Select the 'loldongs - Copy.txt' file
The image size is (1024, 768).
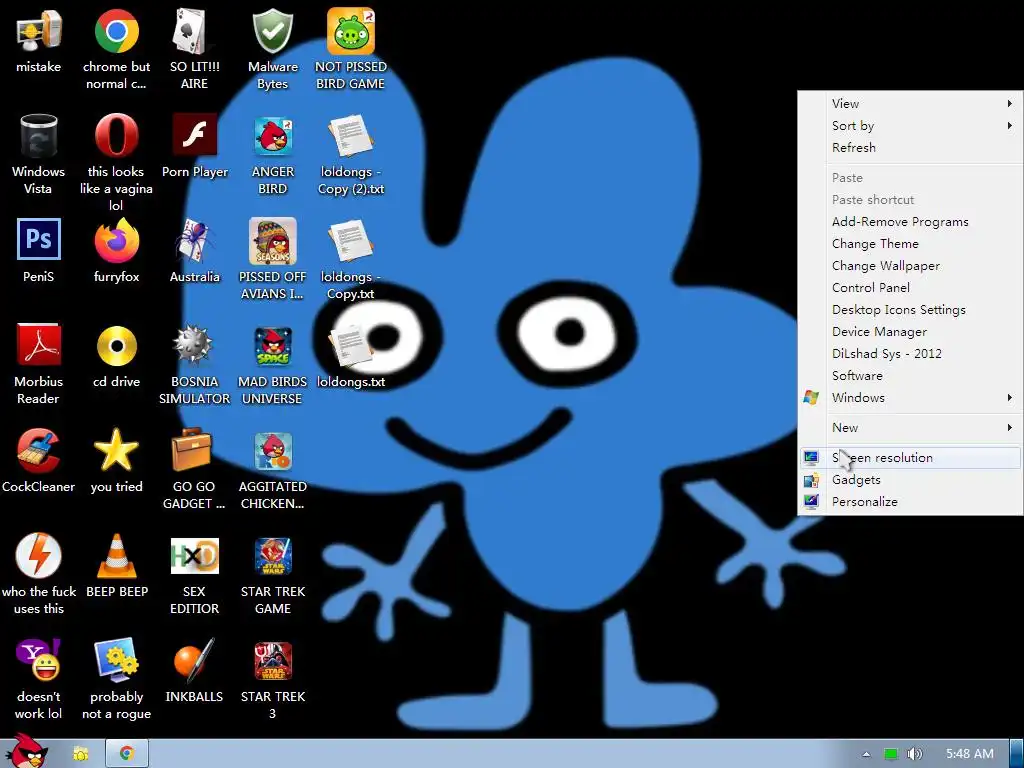(351, 240)
